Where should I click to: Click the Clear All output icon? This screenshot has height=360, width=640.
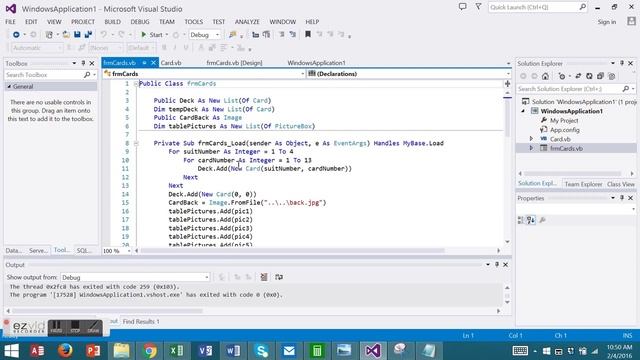pos(264,278)
